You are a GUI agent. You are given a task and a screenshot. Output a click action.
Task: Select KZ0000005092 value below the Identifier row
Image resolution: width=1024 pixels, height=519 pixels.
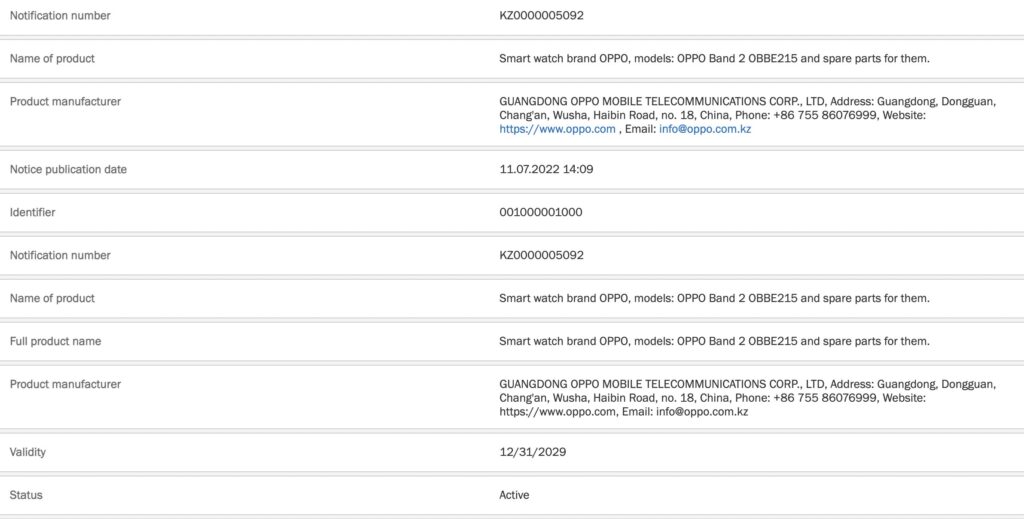pos(541,255)
